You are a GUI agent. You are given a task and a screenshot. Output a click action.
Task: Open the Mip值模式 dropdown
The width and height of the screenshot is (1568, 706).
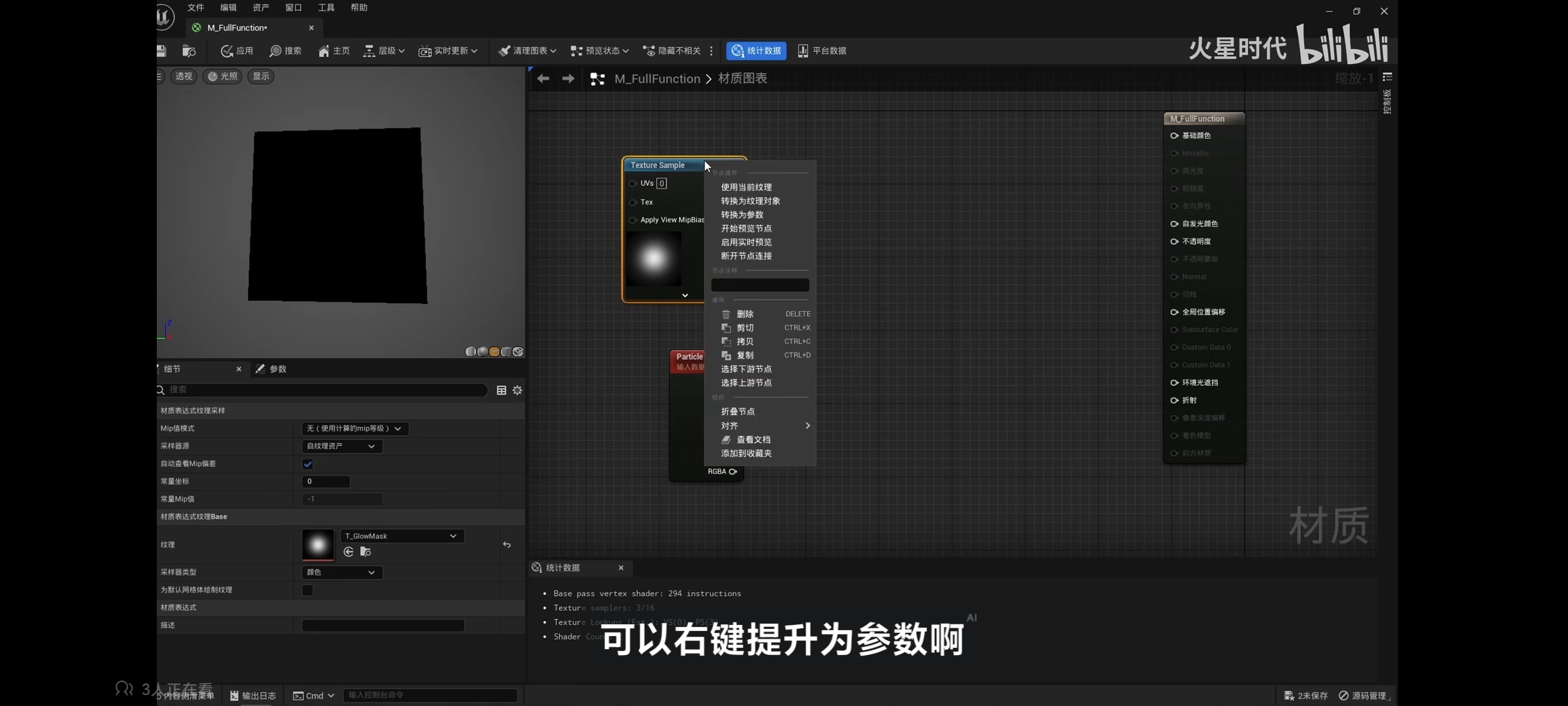pos(355,429)
